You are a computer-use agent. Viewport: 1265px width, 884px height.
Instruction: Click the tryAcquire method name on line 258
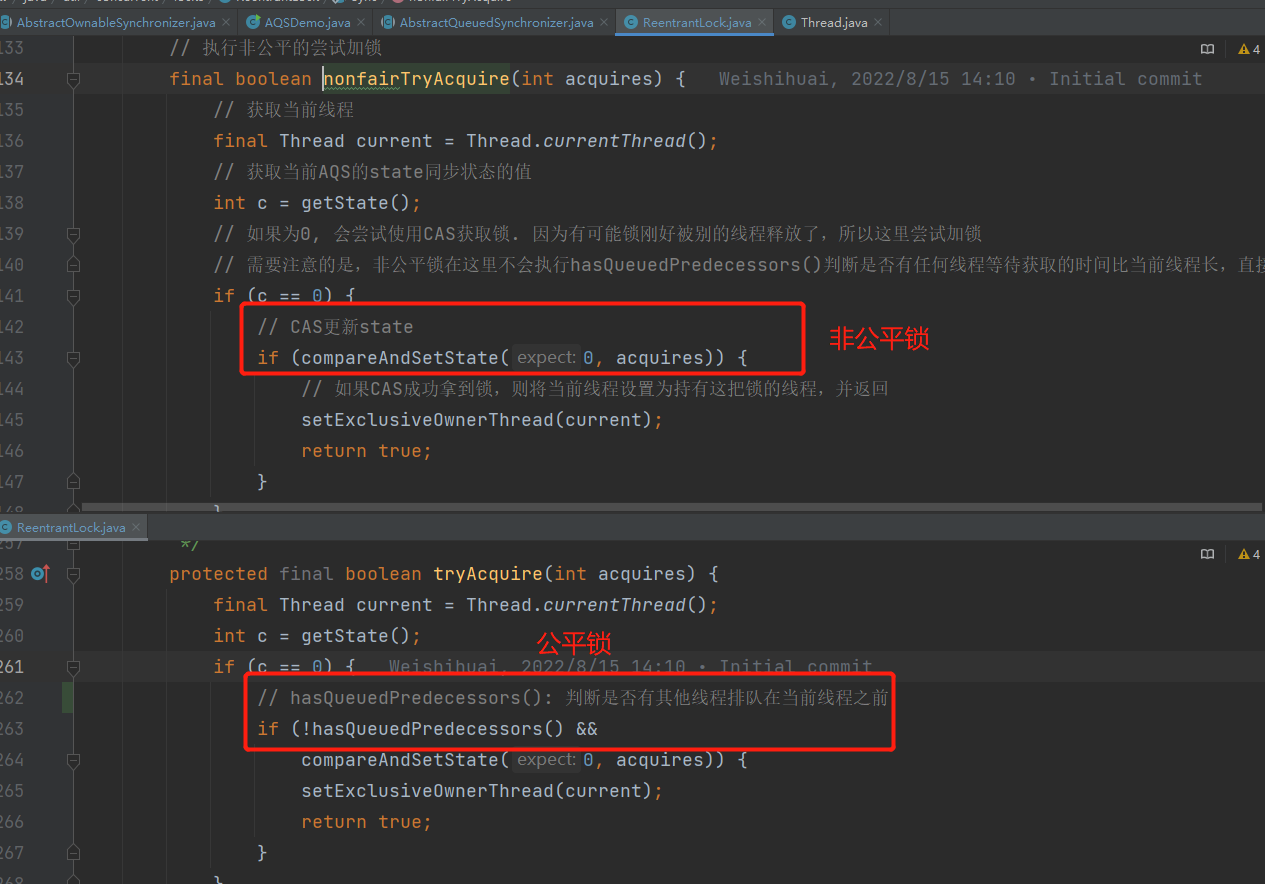[488, 574]
